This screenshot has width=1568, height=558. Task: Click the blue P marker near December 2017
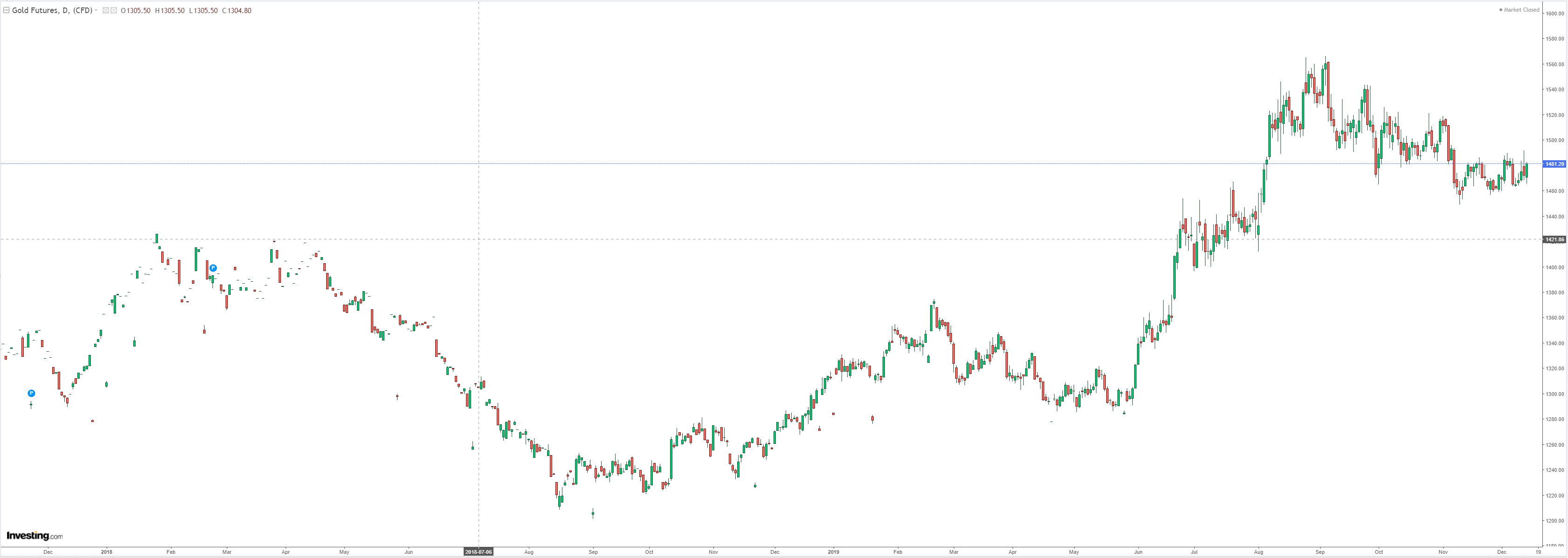point(32,393)
